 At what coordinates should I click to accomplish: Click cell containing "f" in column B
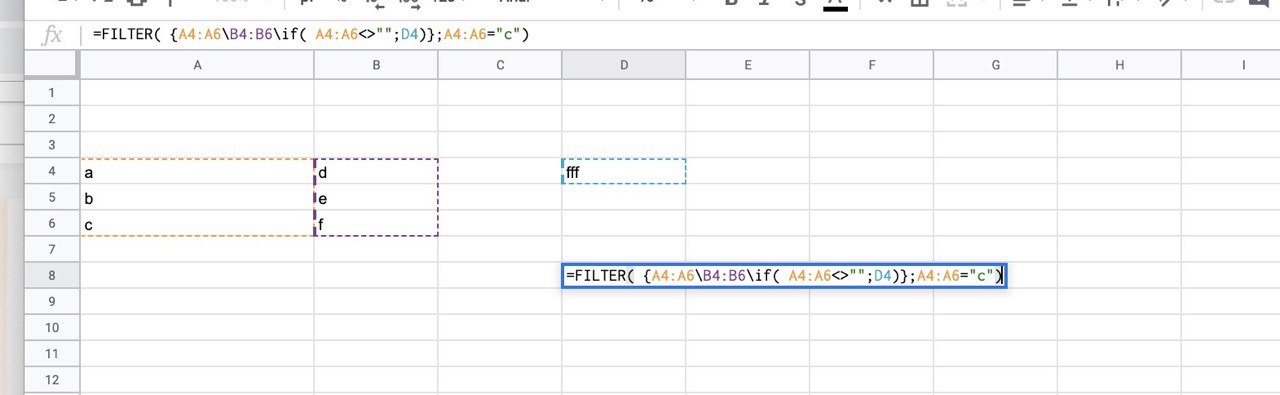(x=376, y=224)
